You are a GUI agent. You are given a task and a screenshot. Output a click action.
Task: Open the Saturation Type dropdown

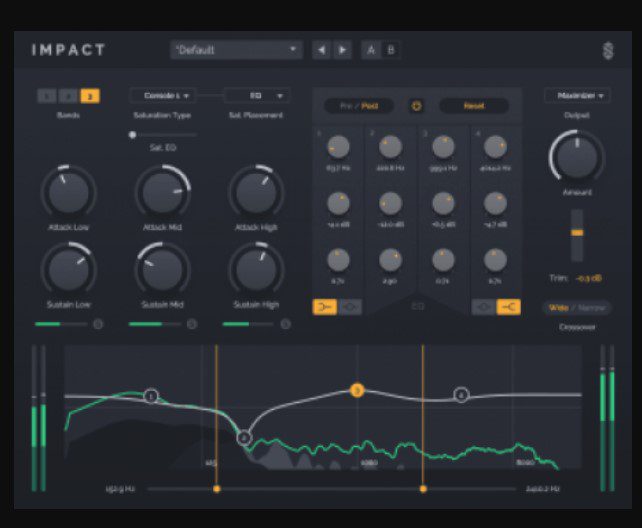[x=163, y=96]
